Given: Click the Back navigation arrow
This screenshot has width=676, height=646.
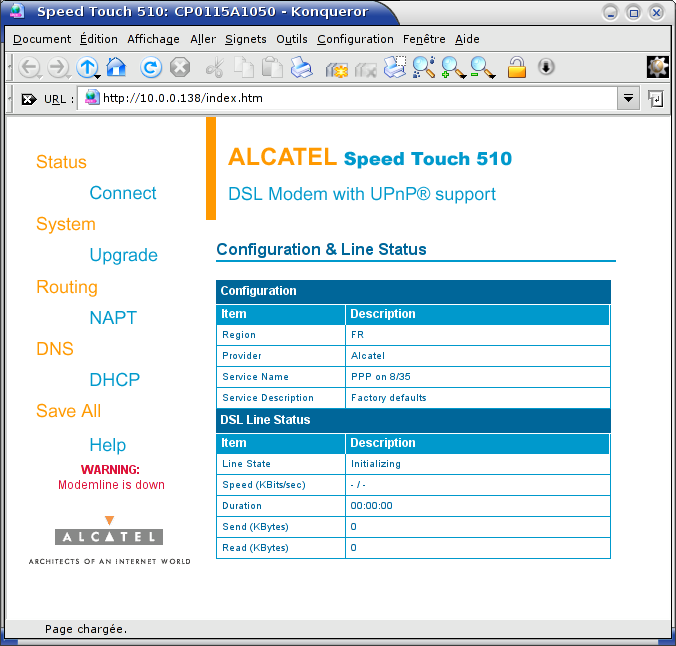Looking at the screenshot, I should coord(29,68).
